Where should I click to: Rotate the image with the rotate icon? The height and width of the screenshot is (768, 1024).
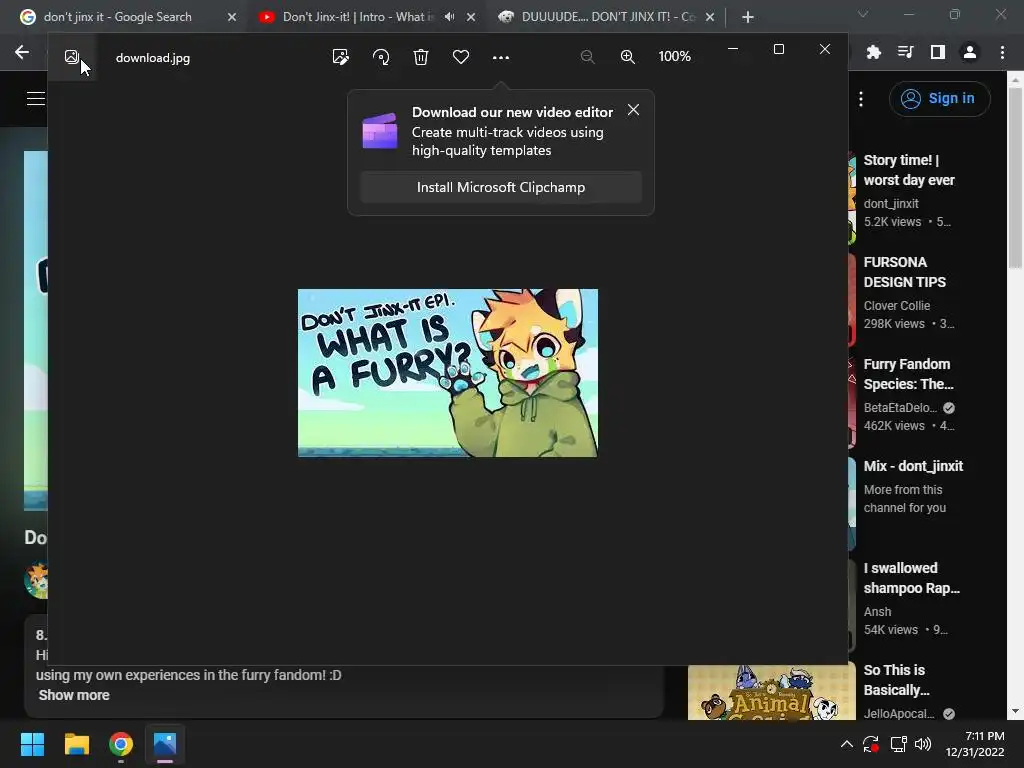[381, 57]
